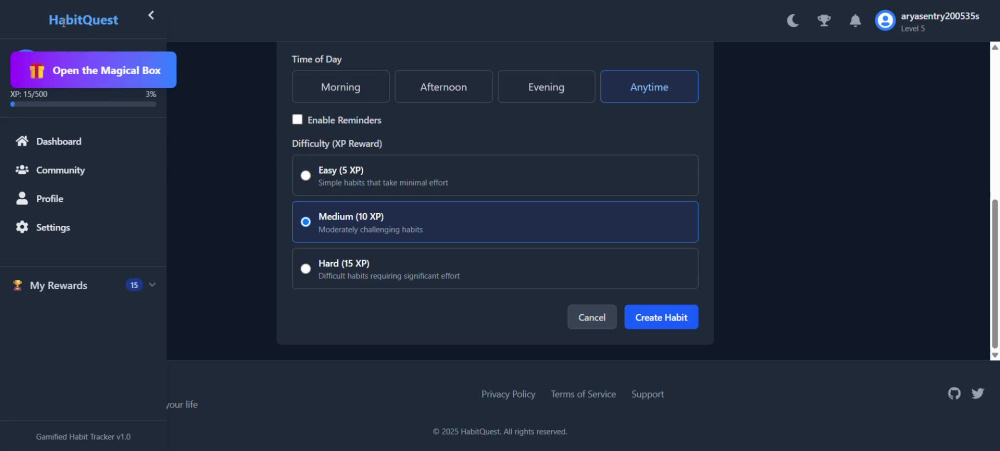1000x451 pixels.
Task: Click the scrollbar down arrow
Action: point(994,355)
